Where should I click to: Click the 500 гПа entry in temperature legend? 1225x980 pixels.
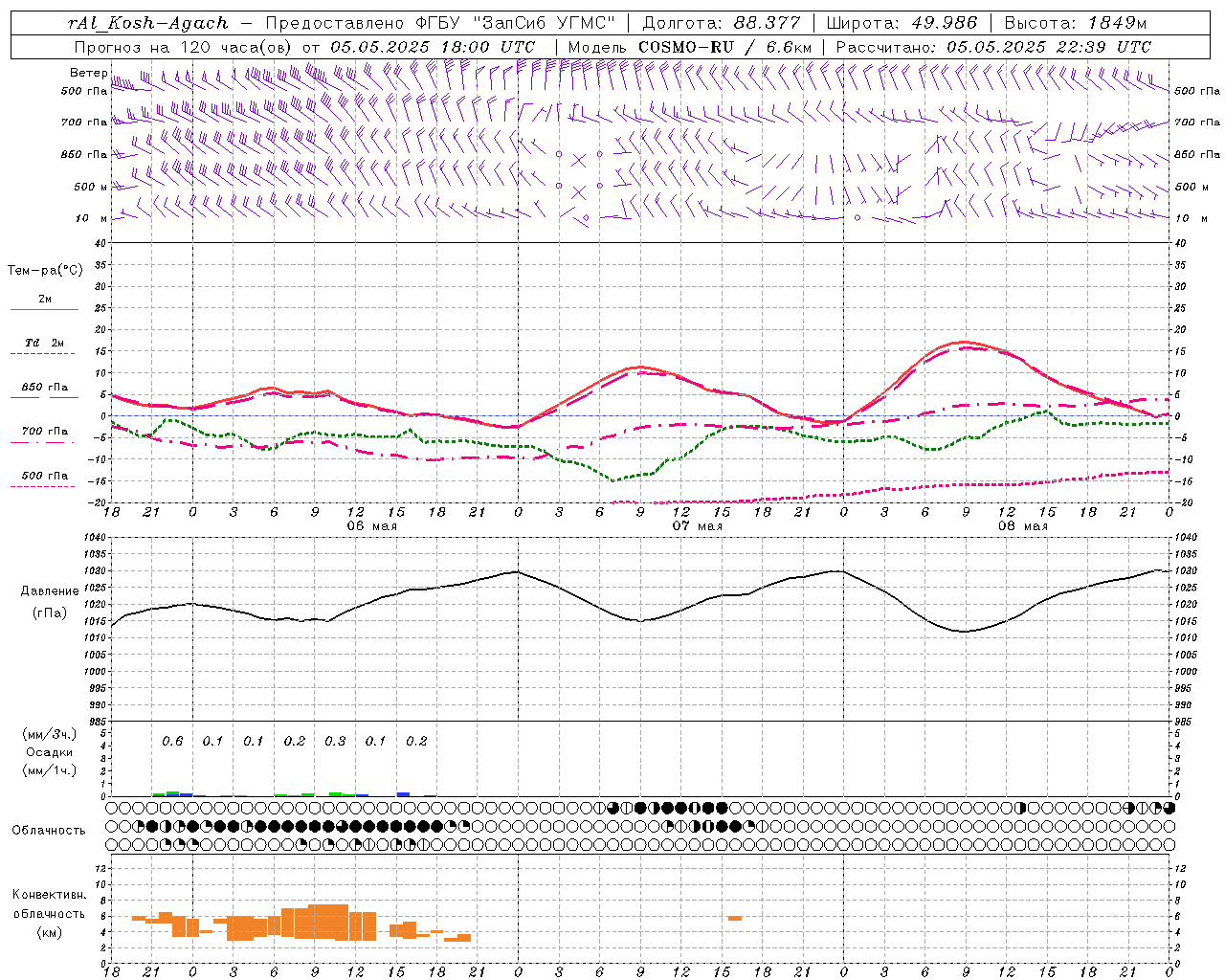coord(44,476)
